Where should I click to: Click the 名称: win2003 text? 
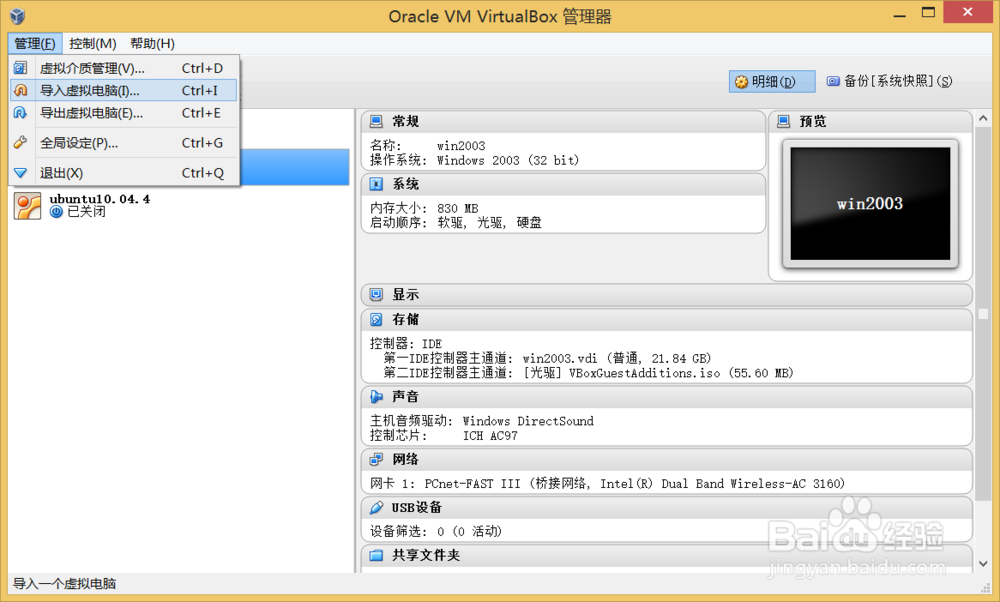[427, 145]
